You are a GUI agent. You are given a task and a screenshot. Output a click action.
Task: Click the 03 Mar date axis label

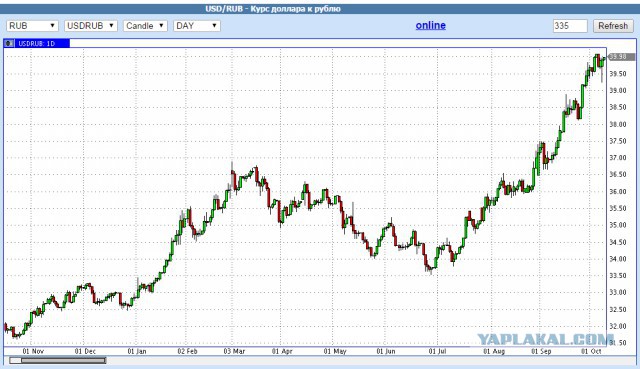point(234,351)
